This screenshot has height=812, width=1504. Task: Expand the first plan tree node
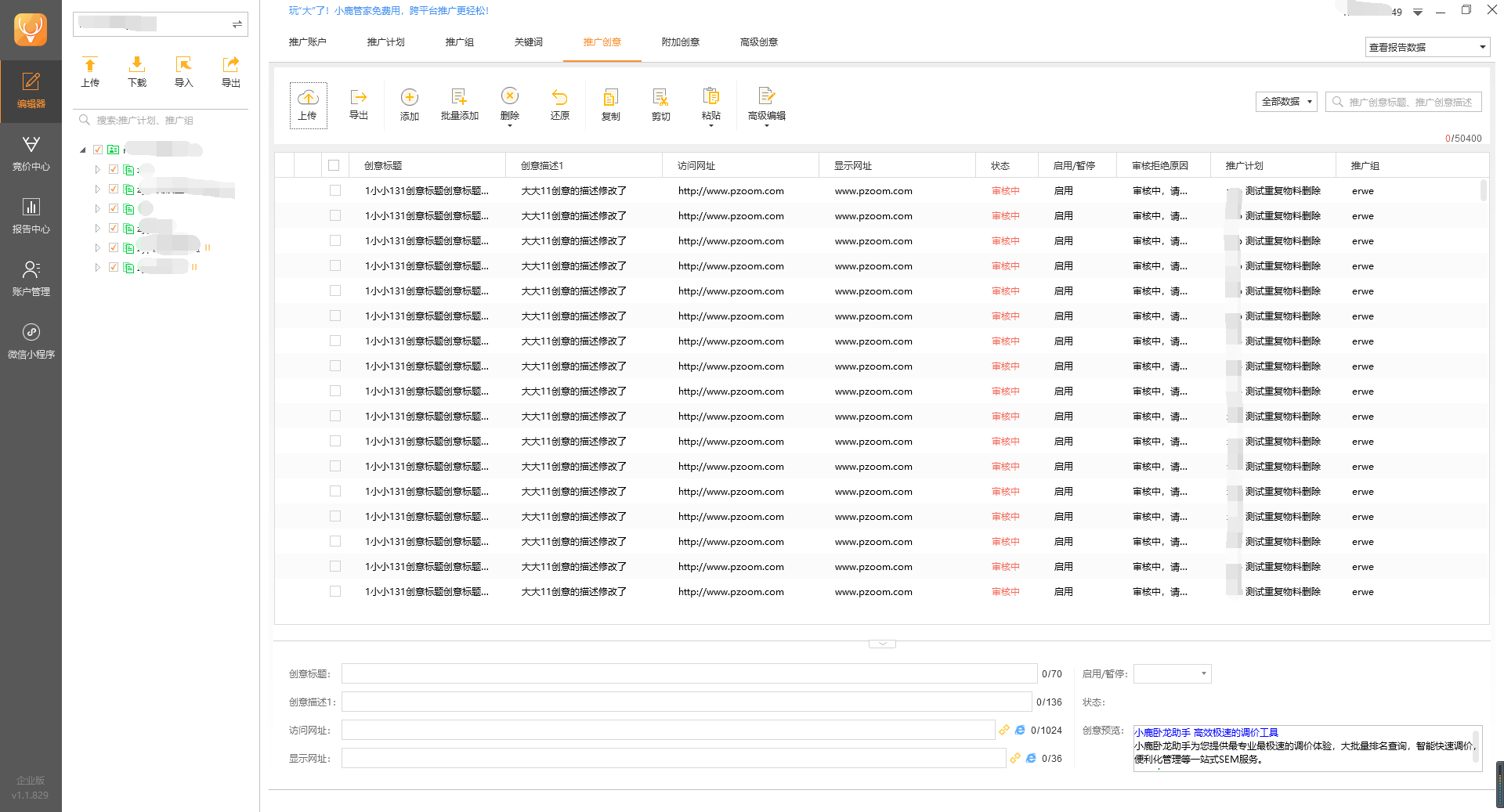(98, 169)
